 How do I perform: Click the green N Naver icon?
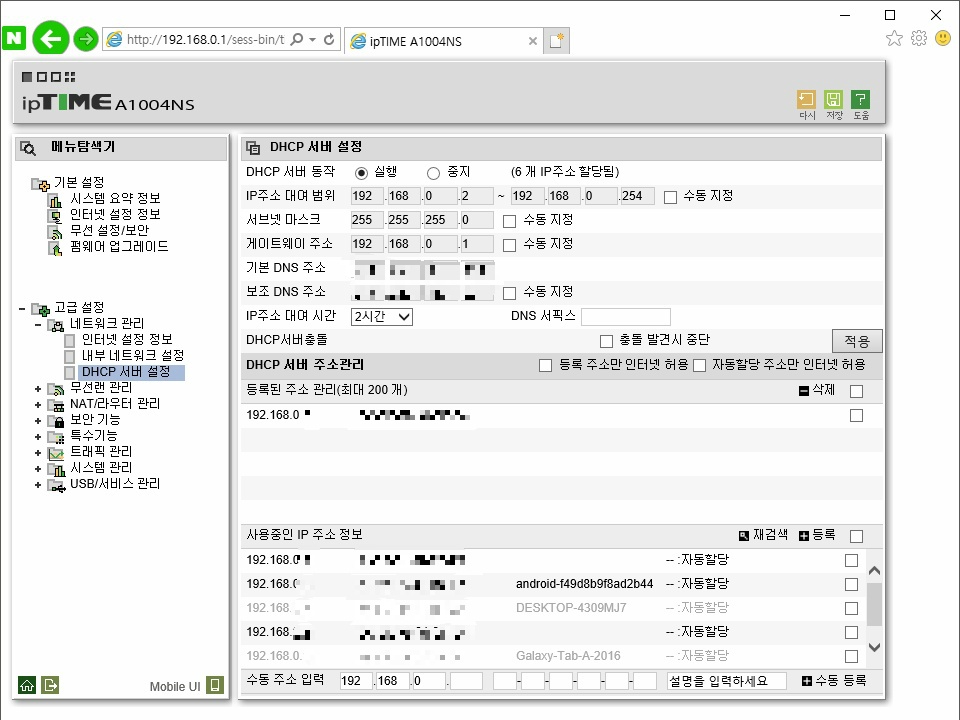click(14, 39)
